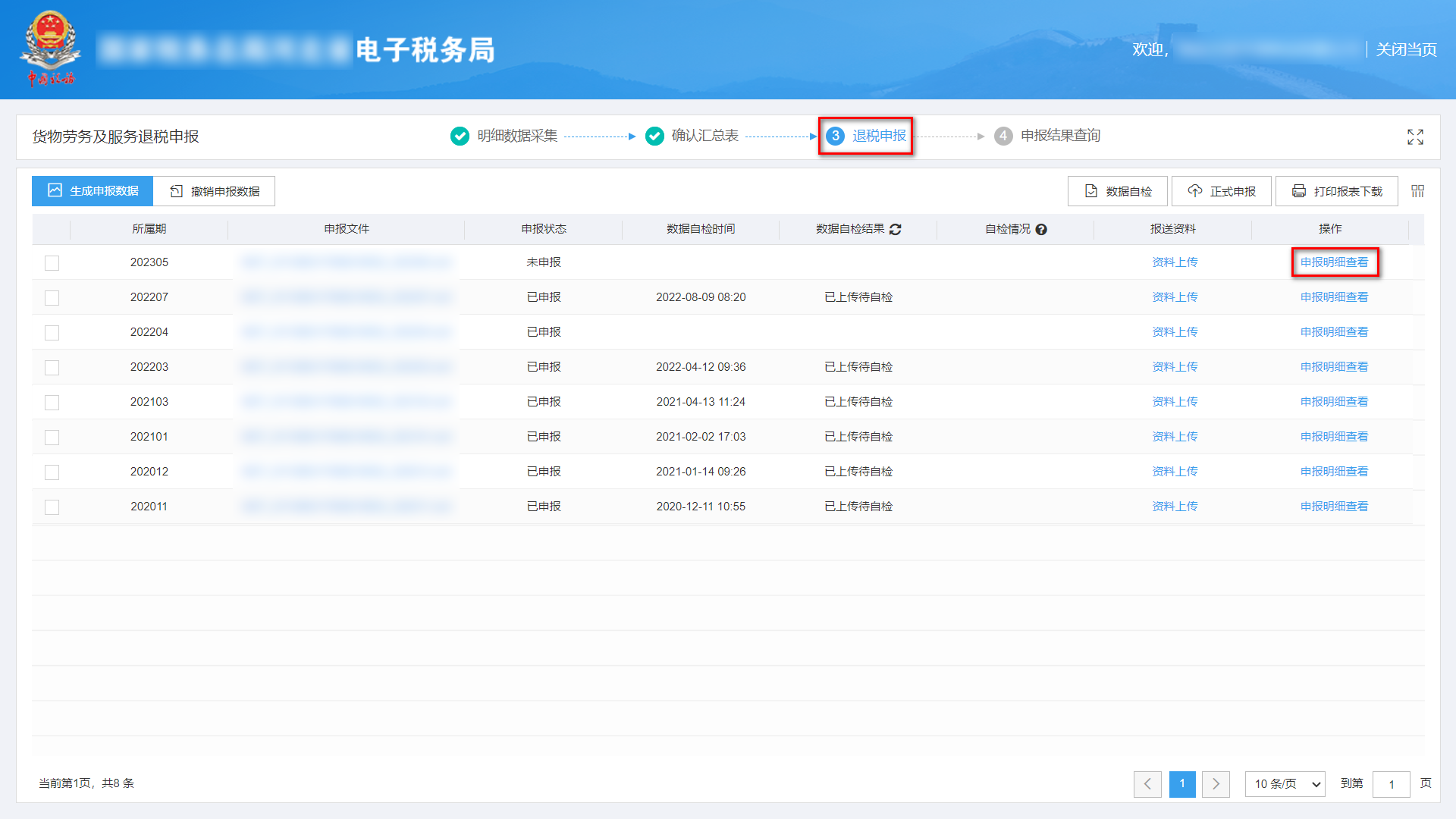Image resolution: width=1456 pixels, height=819 pixels.
Task: 勾选所属期 202305 行的复选框
Action: (52, 263)
